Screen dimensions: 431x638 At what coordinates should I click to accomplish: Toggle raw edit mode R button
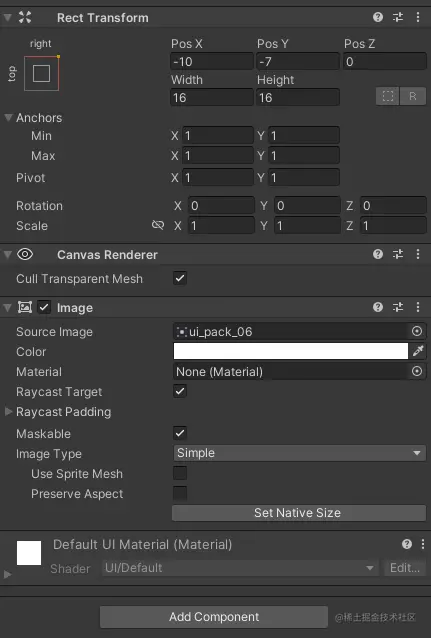click(x=413, y=96)
